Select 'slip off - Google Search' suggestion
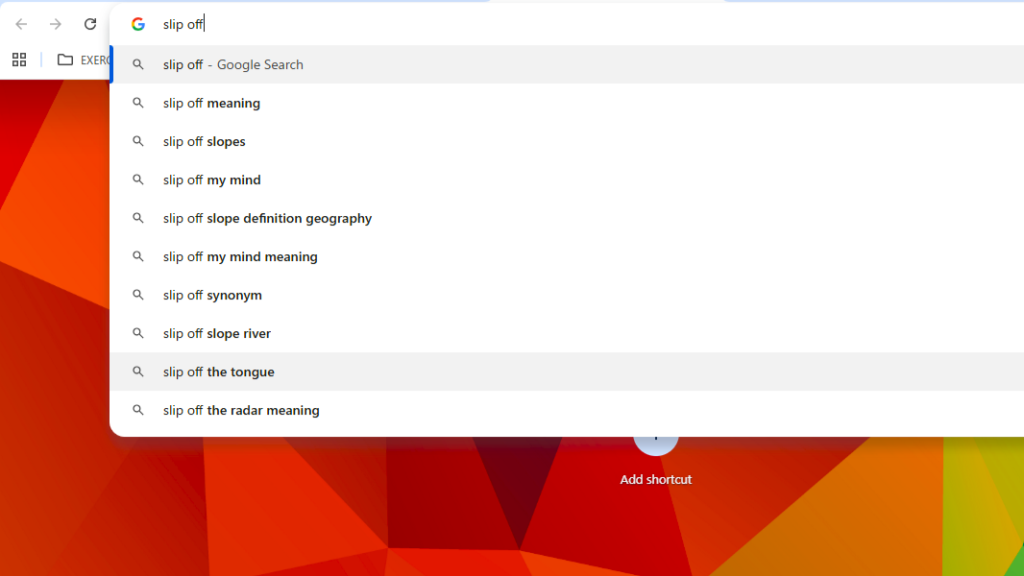 (x=233, y=65)
